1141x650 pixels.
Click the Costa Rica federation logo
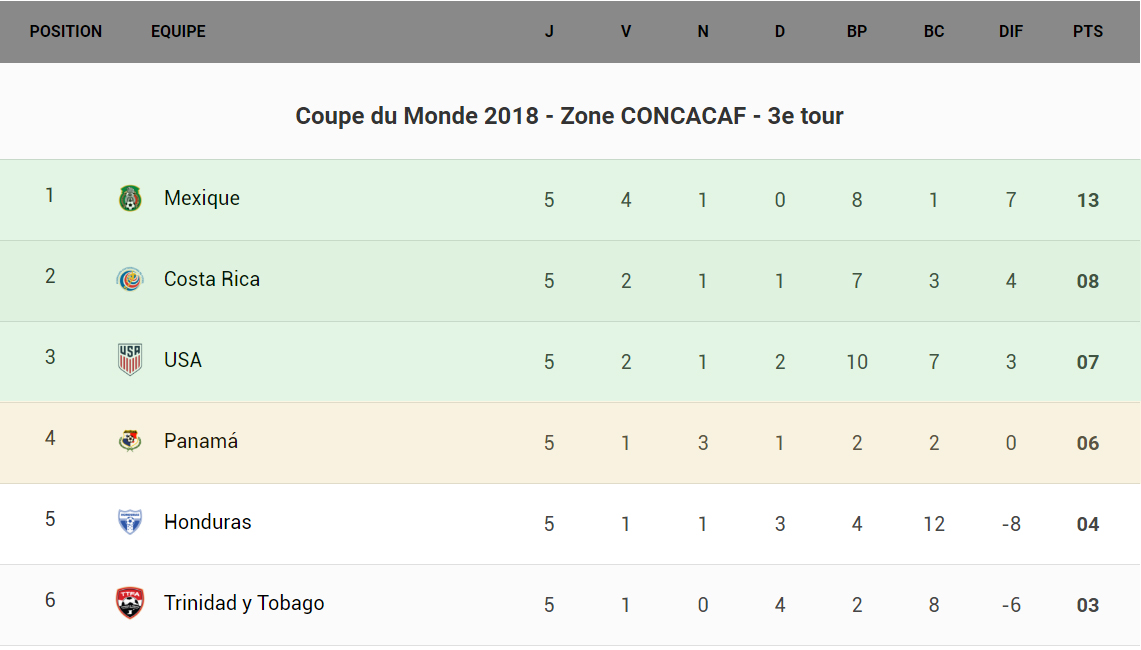click(x=130, y=279)
